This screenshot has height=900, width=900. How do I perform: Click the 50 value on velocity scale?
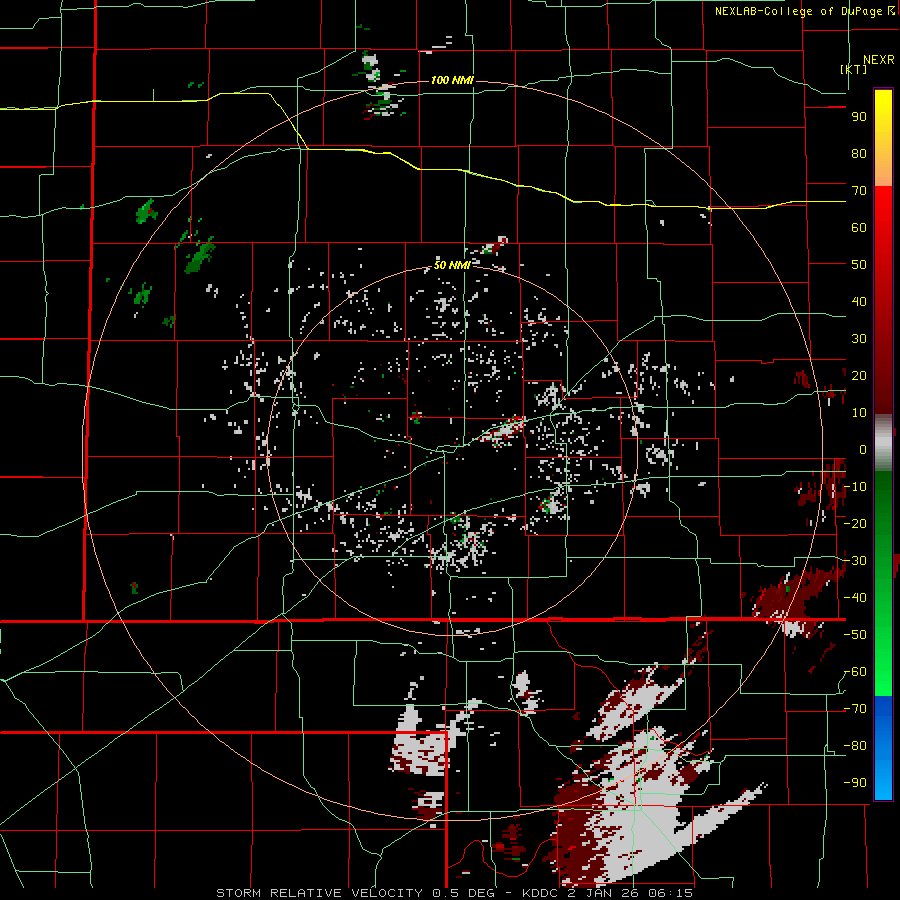[859, 265]
